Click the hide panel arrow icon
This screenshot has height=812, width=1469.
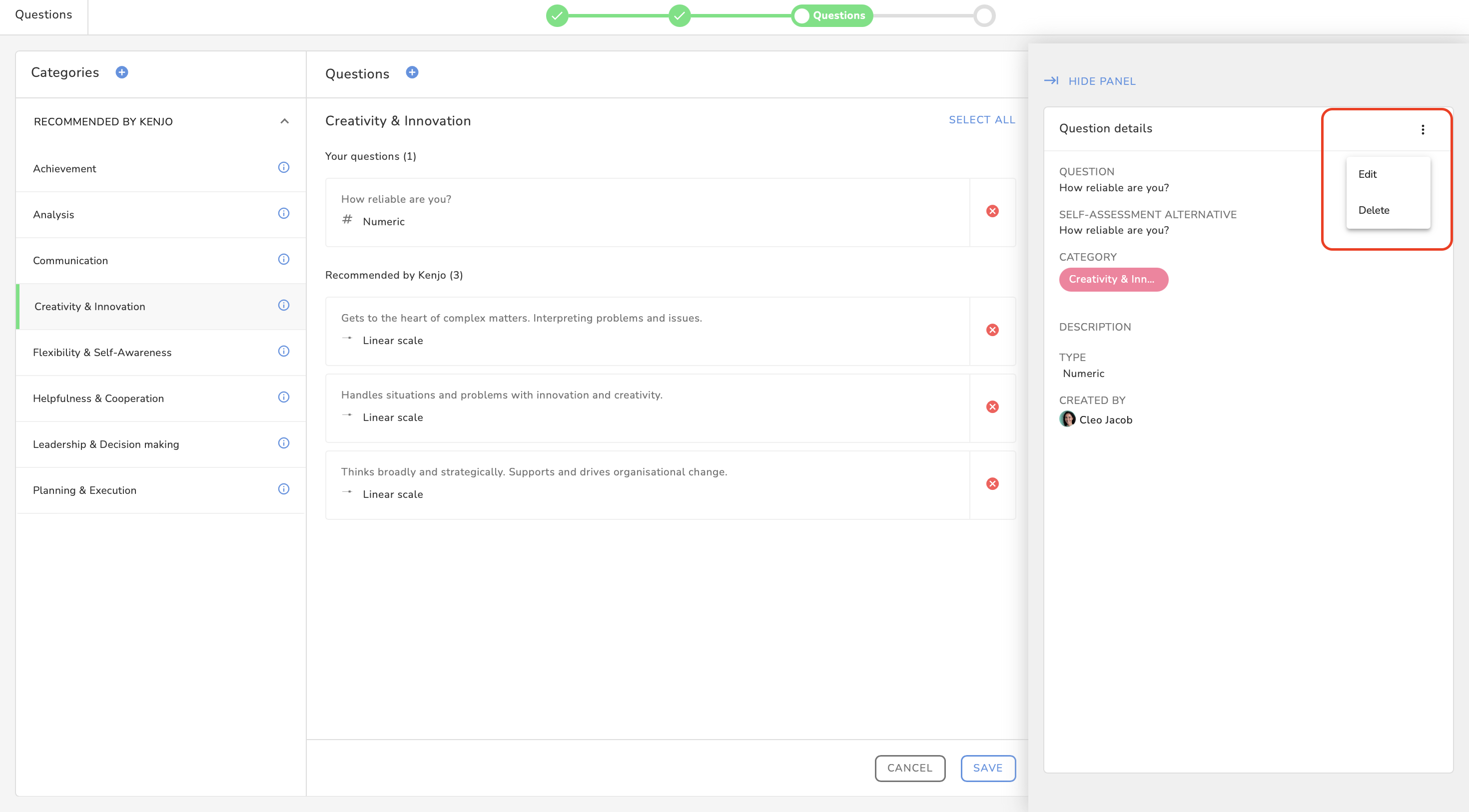coord(1051,81)
